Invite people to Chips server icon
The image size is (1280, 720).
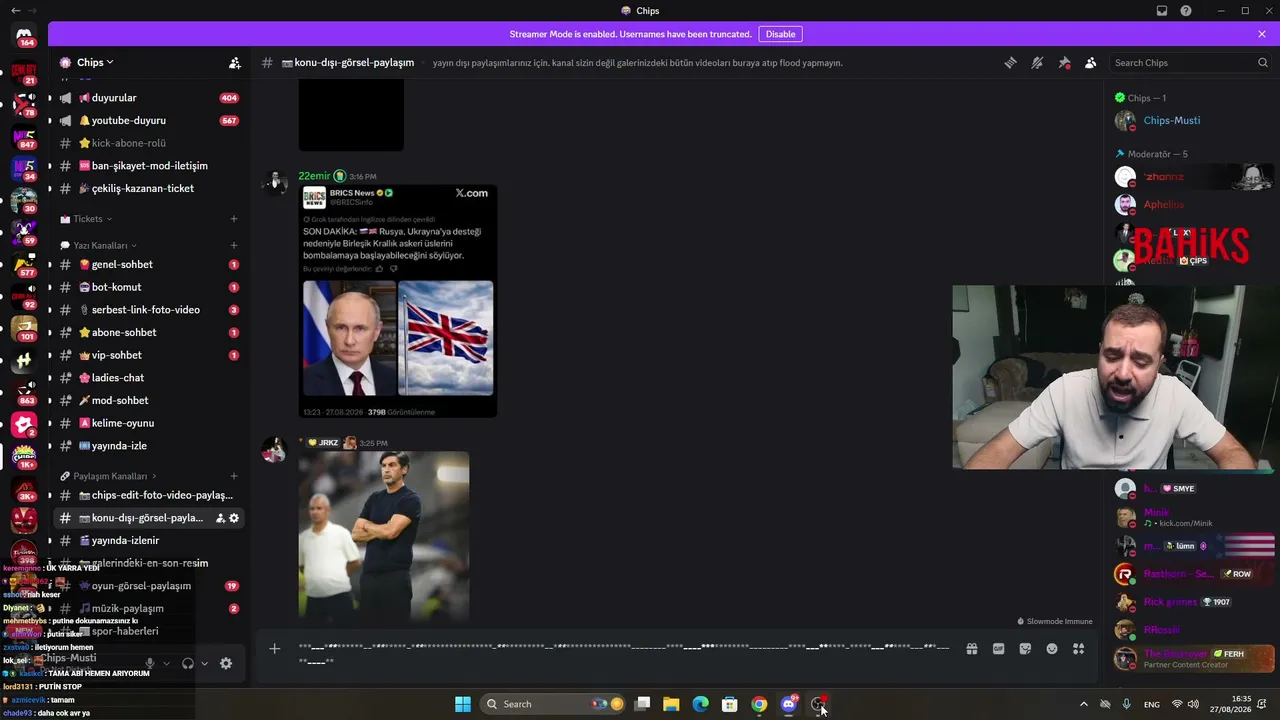coord(234,63)
